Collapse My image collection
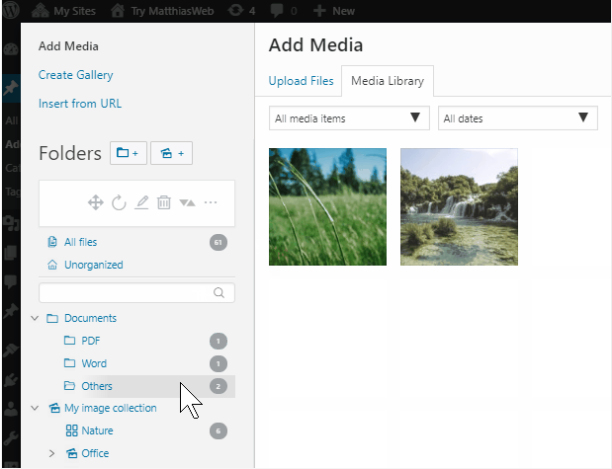 pos(35,408)
